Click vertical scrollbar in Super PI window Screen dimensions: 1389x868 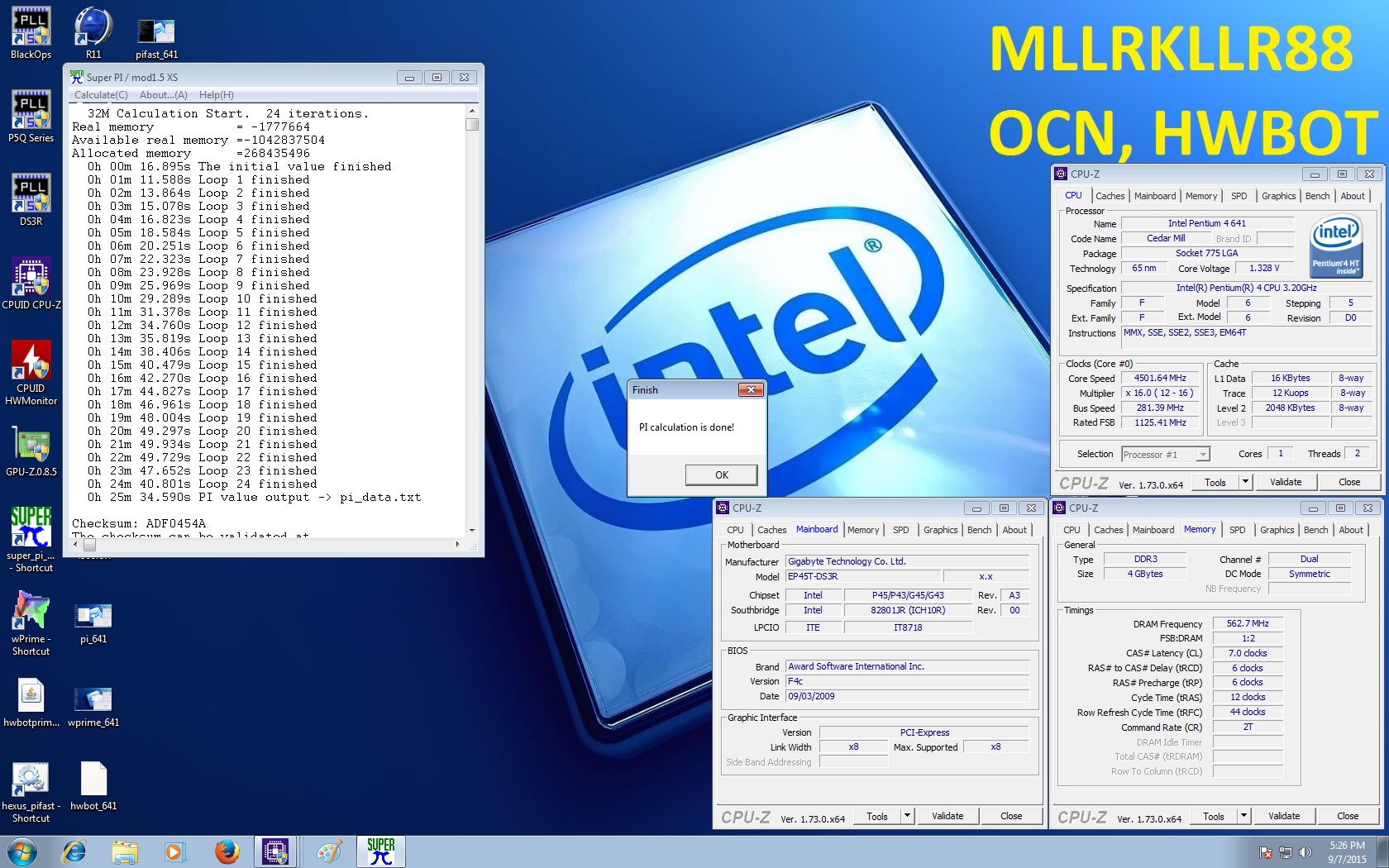(x=472, y=322)
